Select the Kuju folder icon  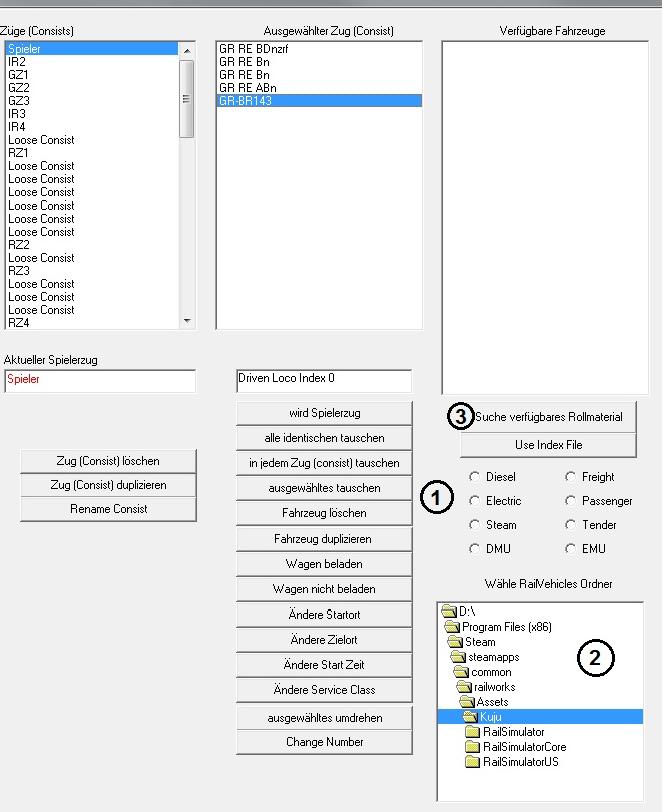[470, 717]
